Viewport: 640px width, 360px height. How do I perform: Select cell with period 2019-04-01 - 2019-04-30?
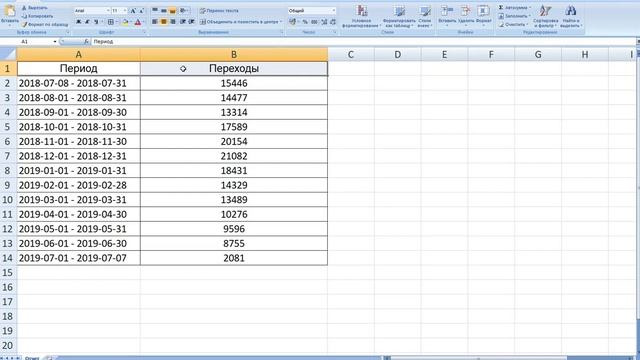[78, 214]
